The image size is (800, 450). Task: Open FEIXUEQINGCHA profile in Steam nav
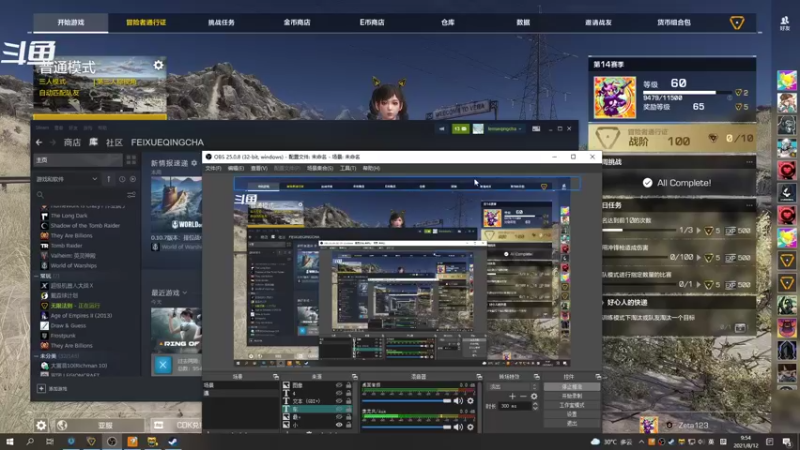(x=167, y=142)
